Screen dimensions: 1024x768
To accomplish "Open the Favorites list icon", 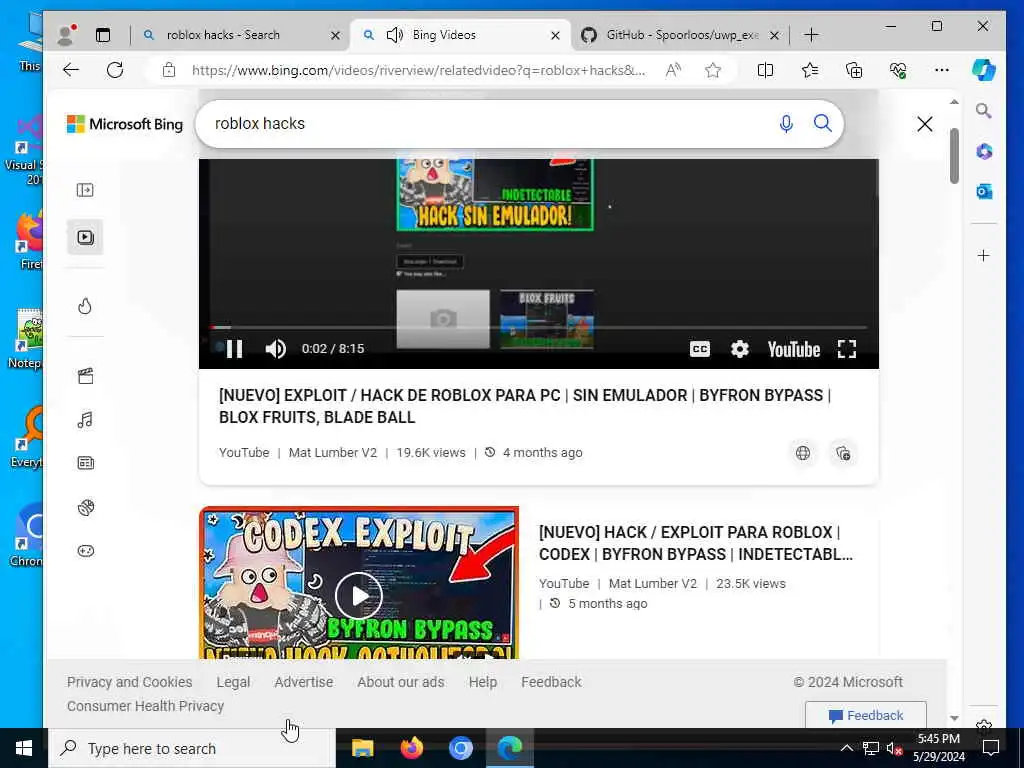I will (810, 70).
